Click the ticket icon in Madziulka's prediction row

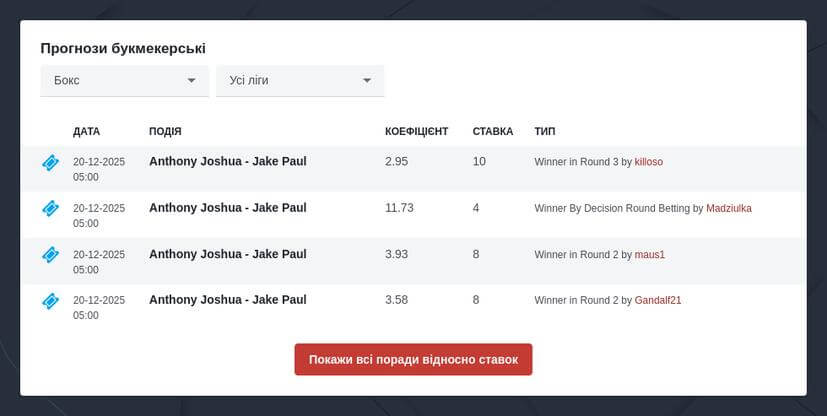click(x=50, y=208)
